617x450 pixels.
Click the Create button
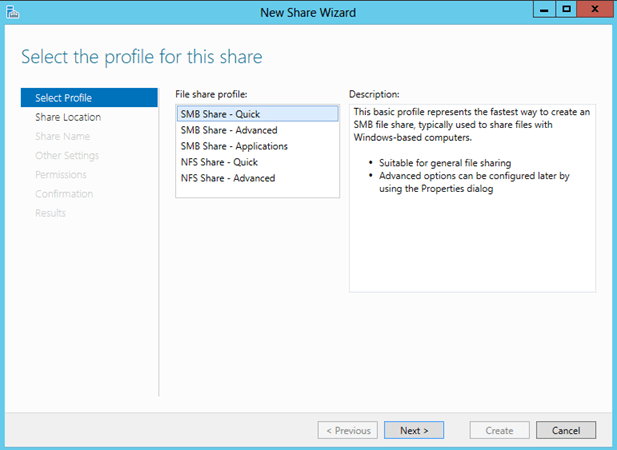pyautogui.click(x=499, y=430)
